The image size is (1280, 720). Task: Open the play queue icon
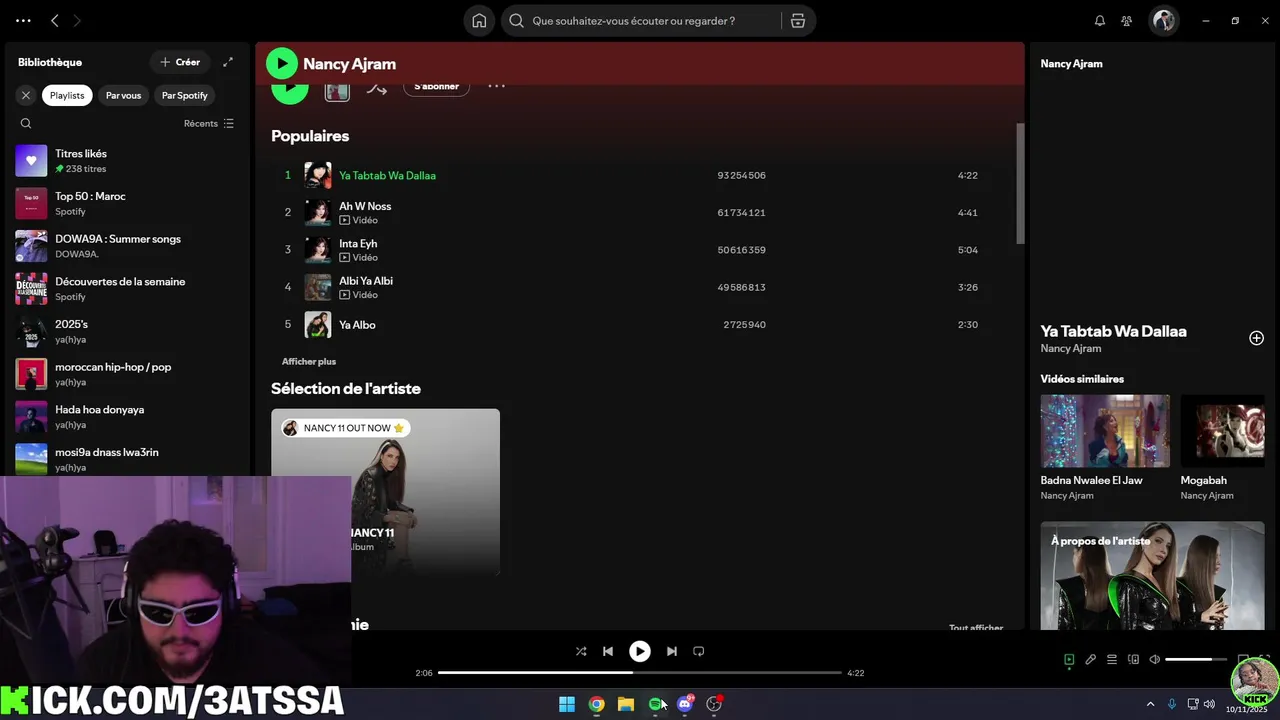[1112, 660]
